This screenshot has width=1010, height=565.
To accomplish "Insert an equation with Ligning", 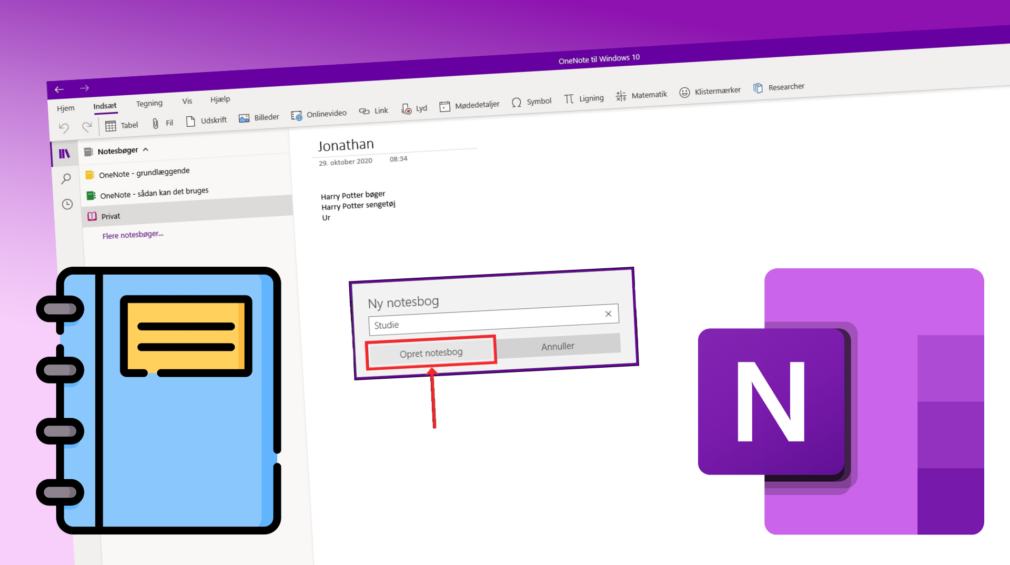I will 584,99.
